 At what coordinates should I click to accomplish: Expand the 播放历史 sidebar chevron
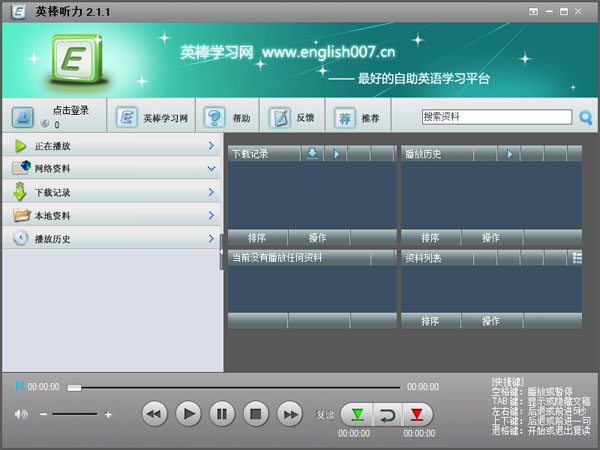click(211, 239)
